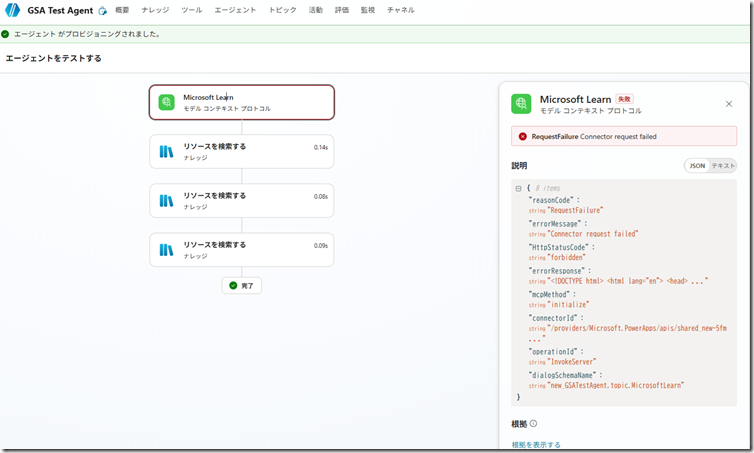The width and height of the screenshot is (754, 453).
Task: Click the agent edit icon beside GSA Test Agent
Action: click(102, 11)
